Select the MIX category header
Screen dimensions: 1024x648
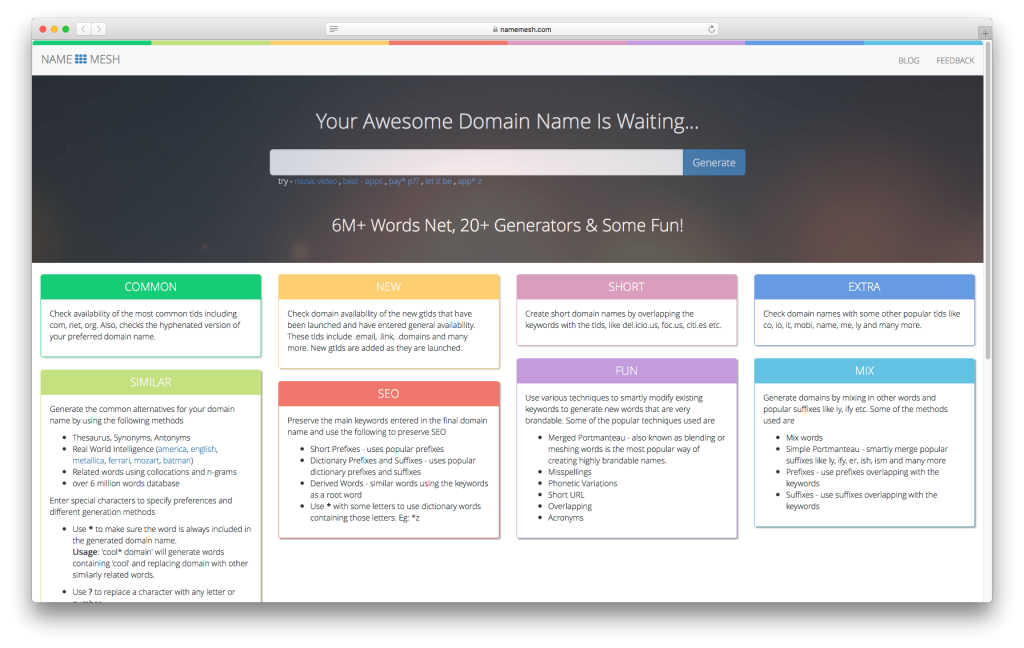click(x=864, y=370)
